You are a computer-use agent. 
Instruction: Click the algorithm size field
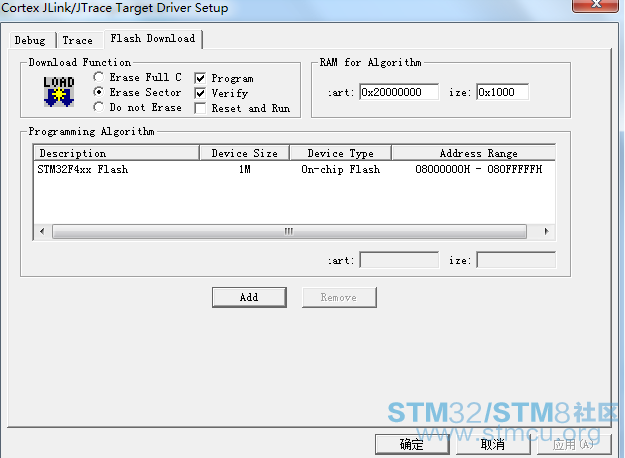point(516,260)
